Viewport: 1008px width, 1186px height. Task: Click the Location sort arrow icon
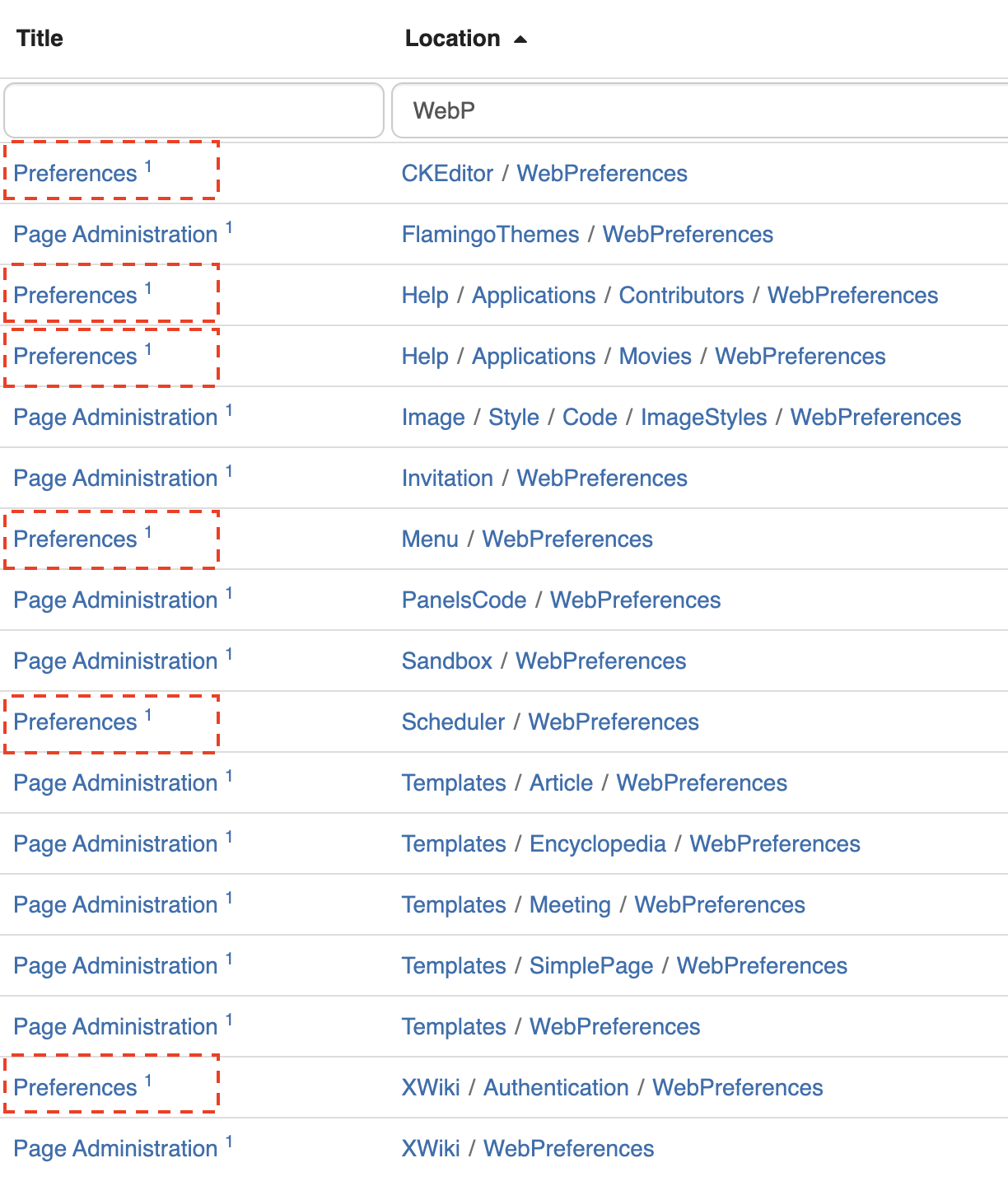(520, 39)
